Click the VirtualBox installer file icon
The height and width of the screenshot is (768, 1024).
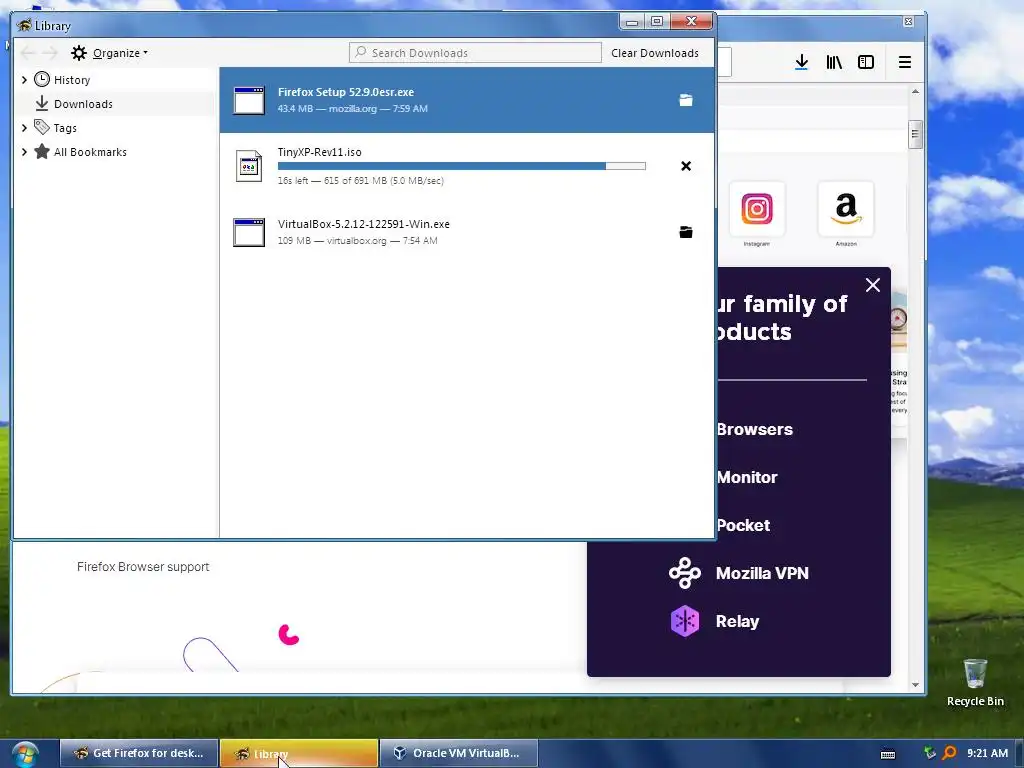[249, 232]
